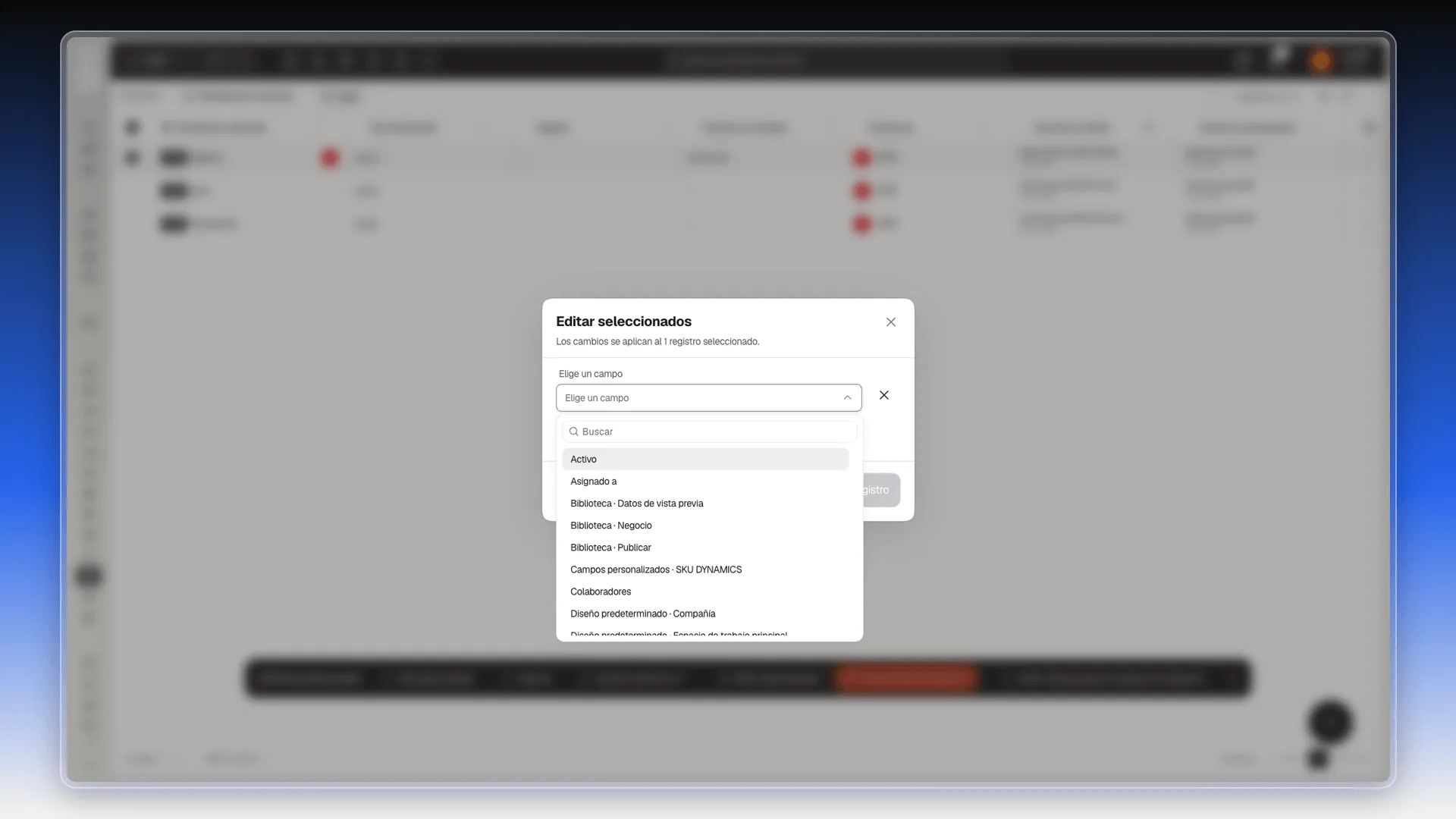Screen dimensions: 1456x819
Task: Select Campos personalizados · SKU DYNAMICS
Action: (705, 570)
